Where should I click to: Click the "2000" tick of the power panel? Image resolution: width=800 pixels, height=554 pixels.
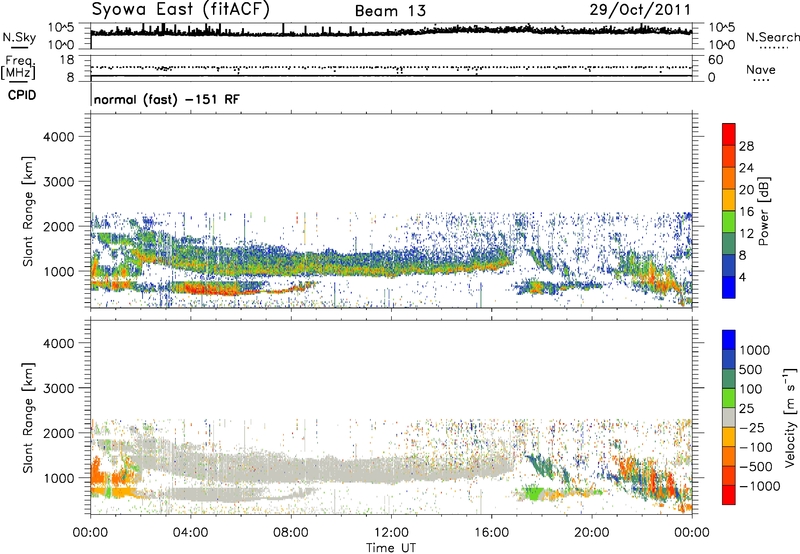[x=59, y=227]
